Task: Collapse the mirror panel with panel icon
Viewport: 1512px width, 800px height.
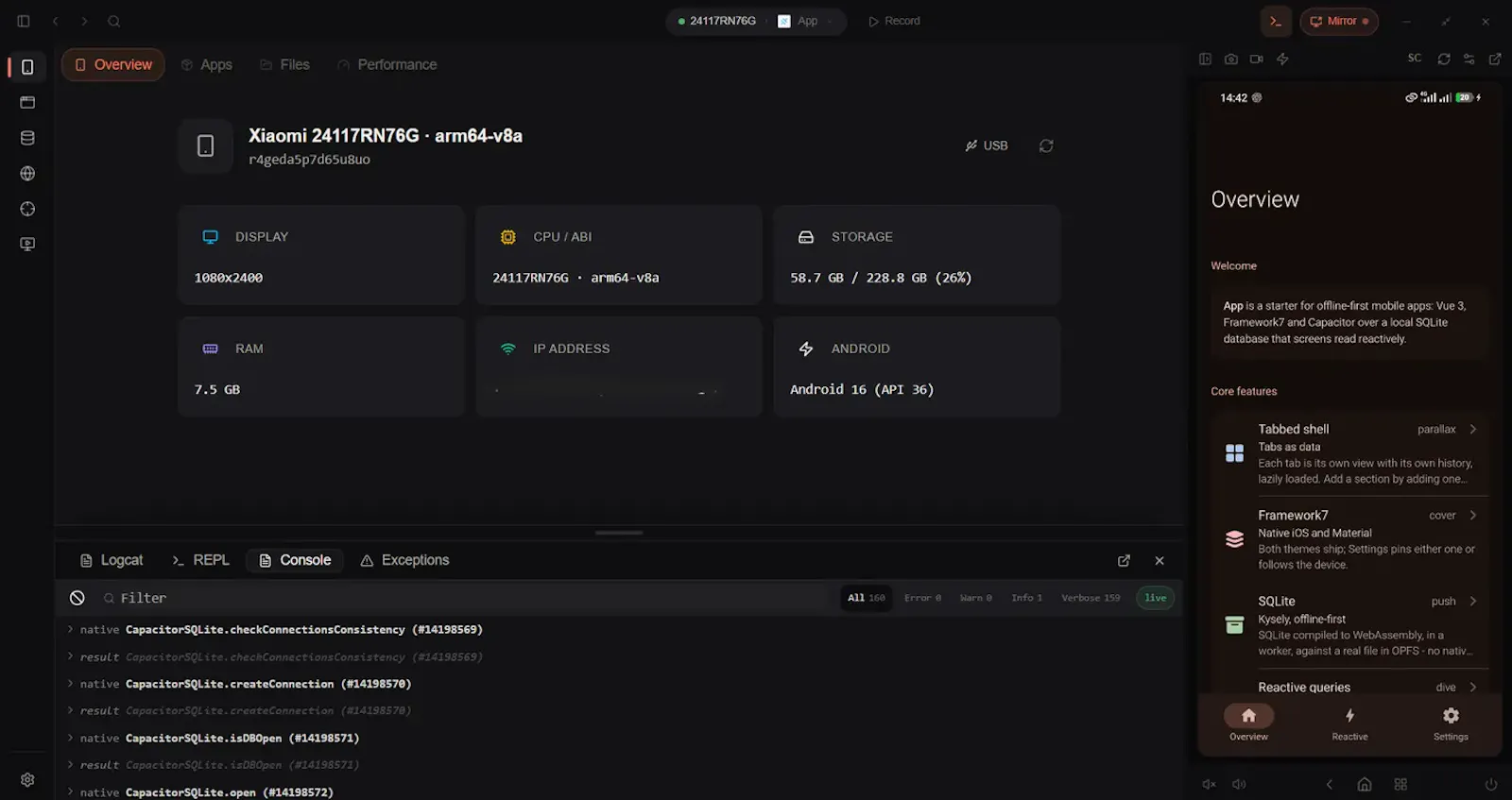Action: 1205,59
